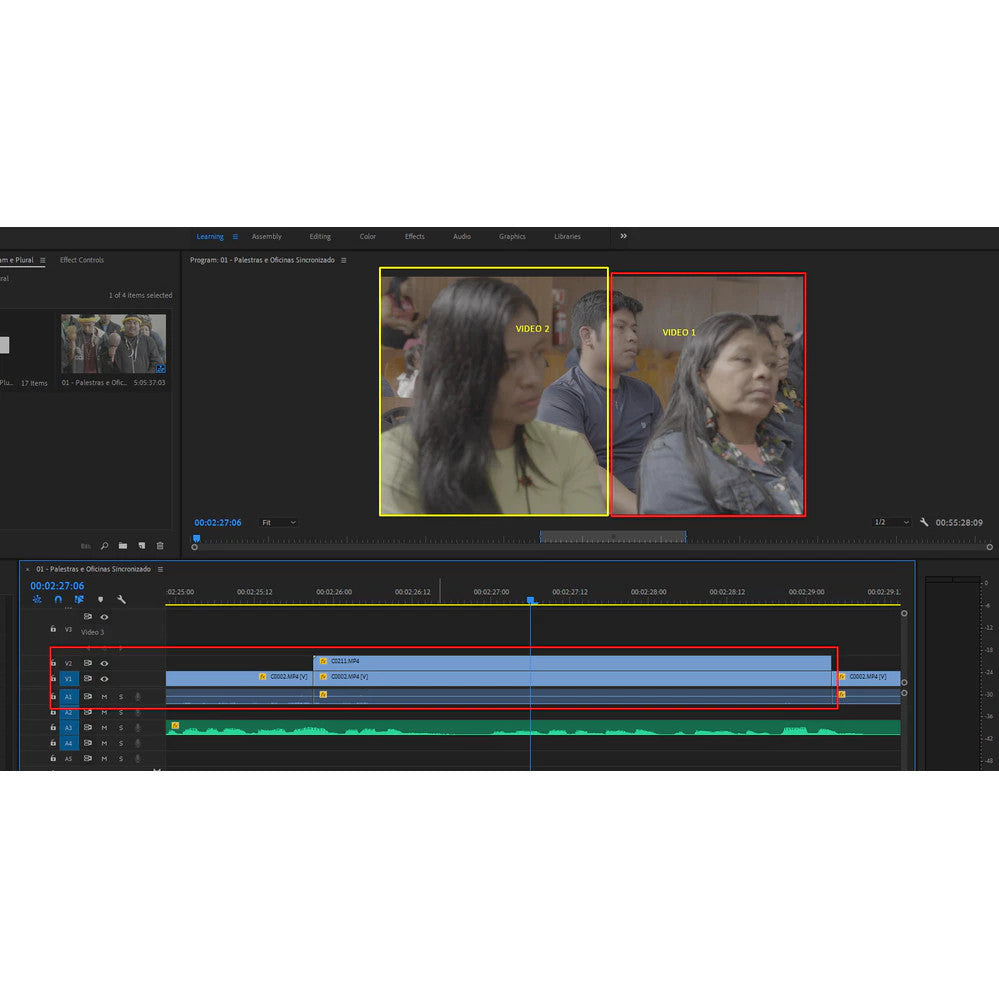
Task: Click the Program monitor playhead marker
Action: [x=196, y=538]
